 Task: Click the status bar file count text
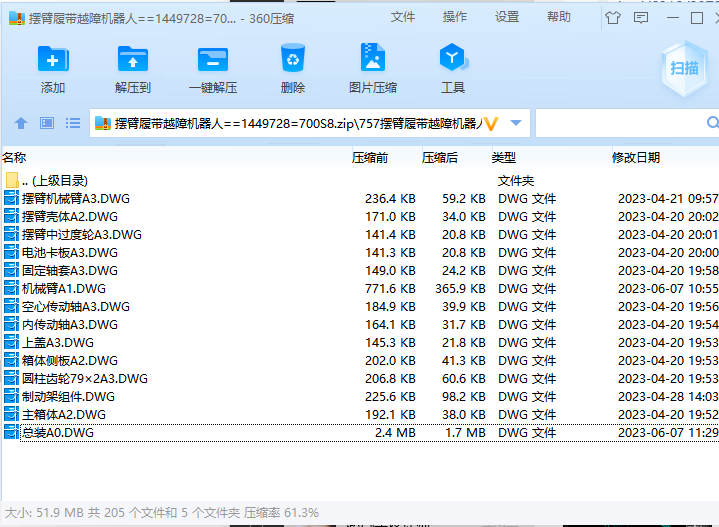(161, 512)
